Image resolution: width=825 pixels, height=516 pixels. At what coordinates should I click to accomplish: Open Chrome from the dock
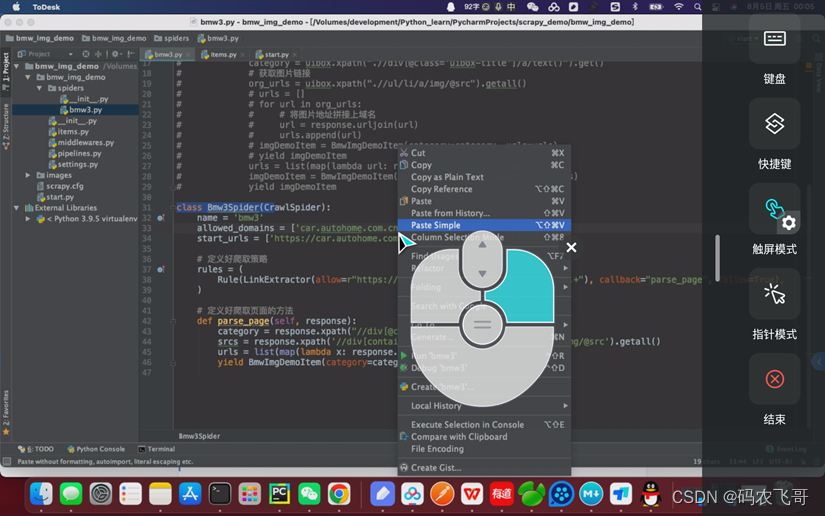(339, 493)
